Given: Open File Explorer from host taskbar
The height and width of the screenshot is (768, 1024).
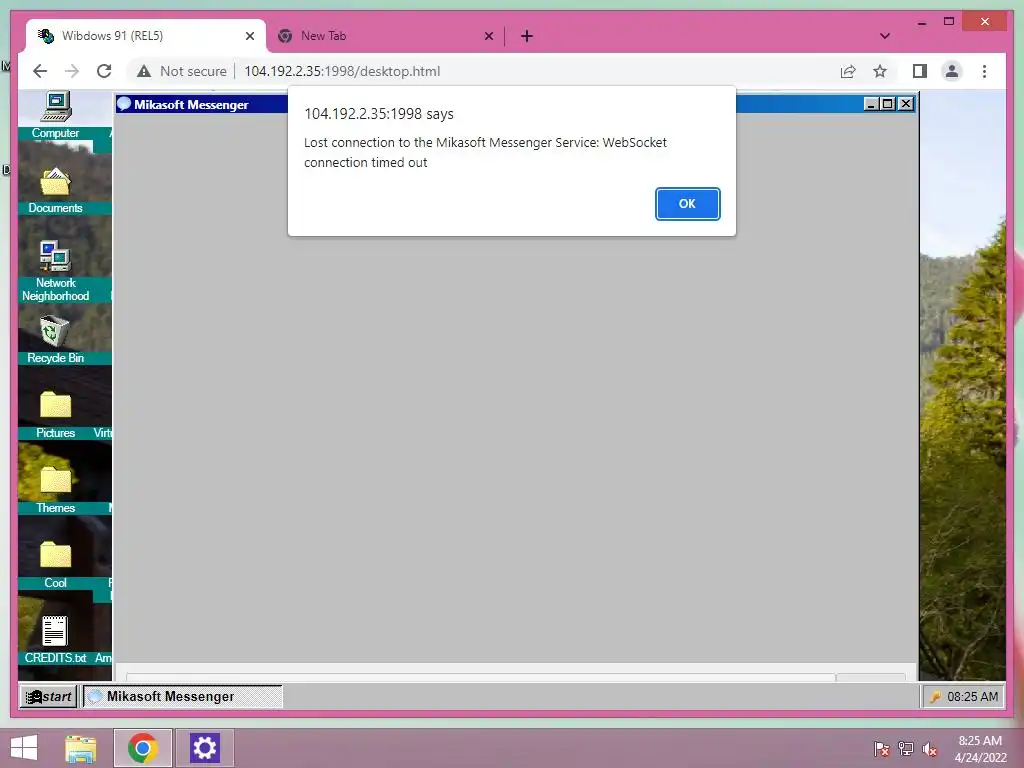Looking at the screenshot, I should click(81, 748).
